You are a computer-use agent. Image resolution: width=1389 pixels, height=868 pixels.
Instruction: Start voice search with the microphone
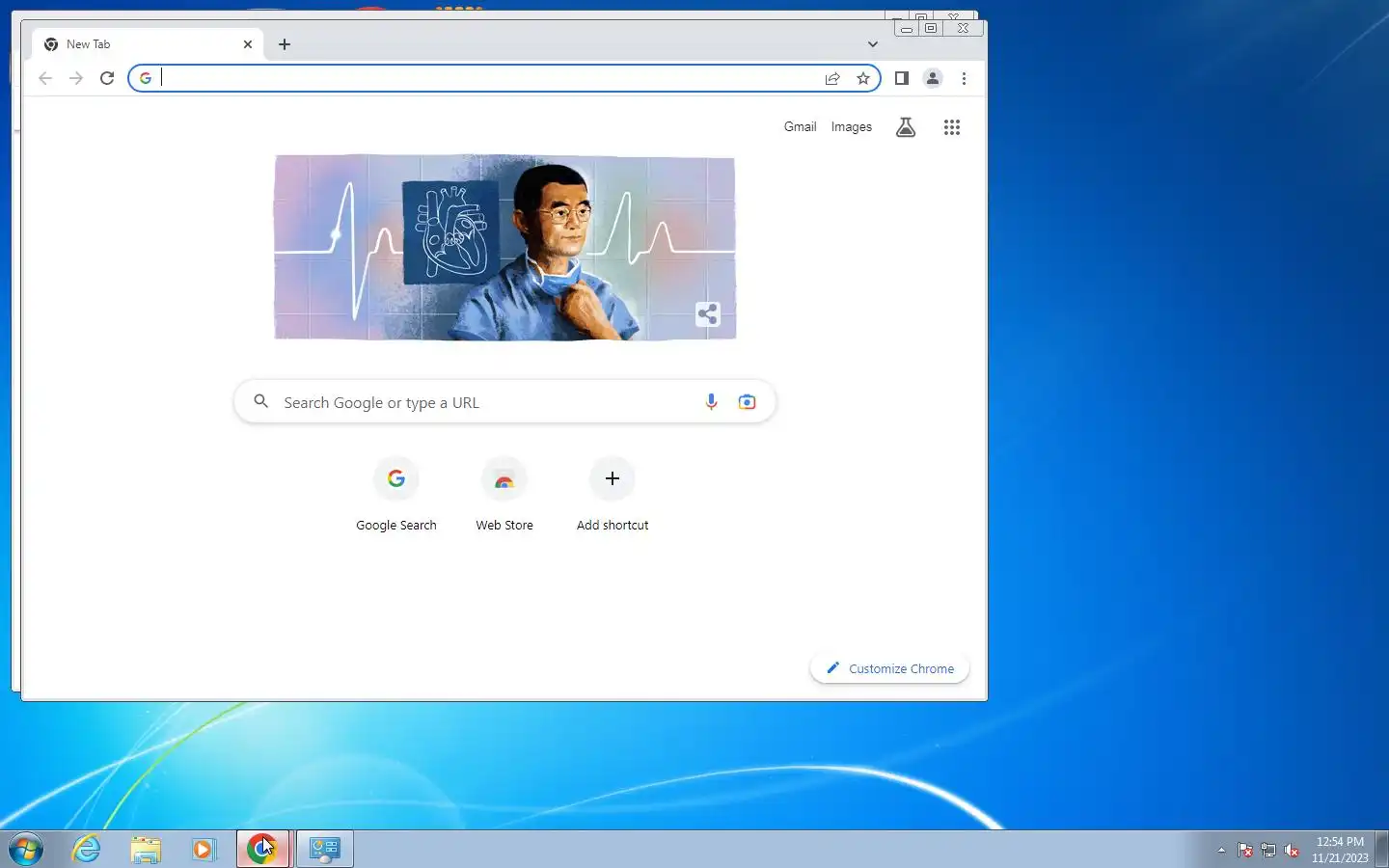(711, 401)
